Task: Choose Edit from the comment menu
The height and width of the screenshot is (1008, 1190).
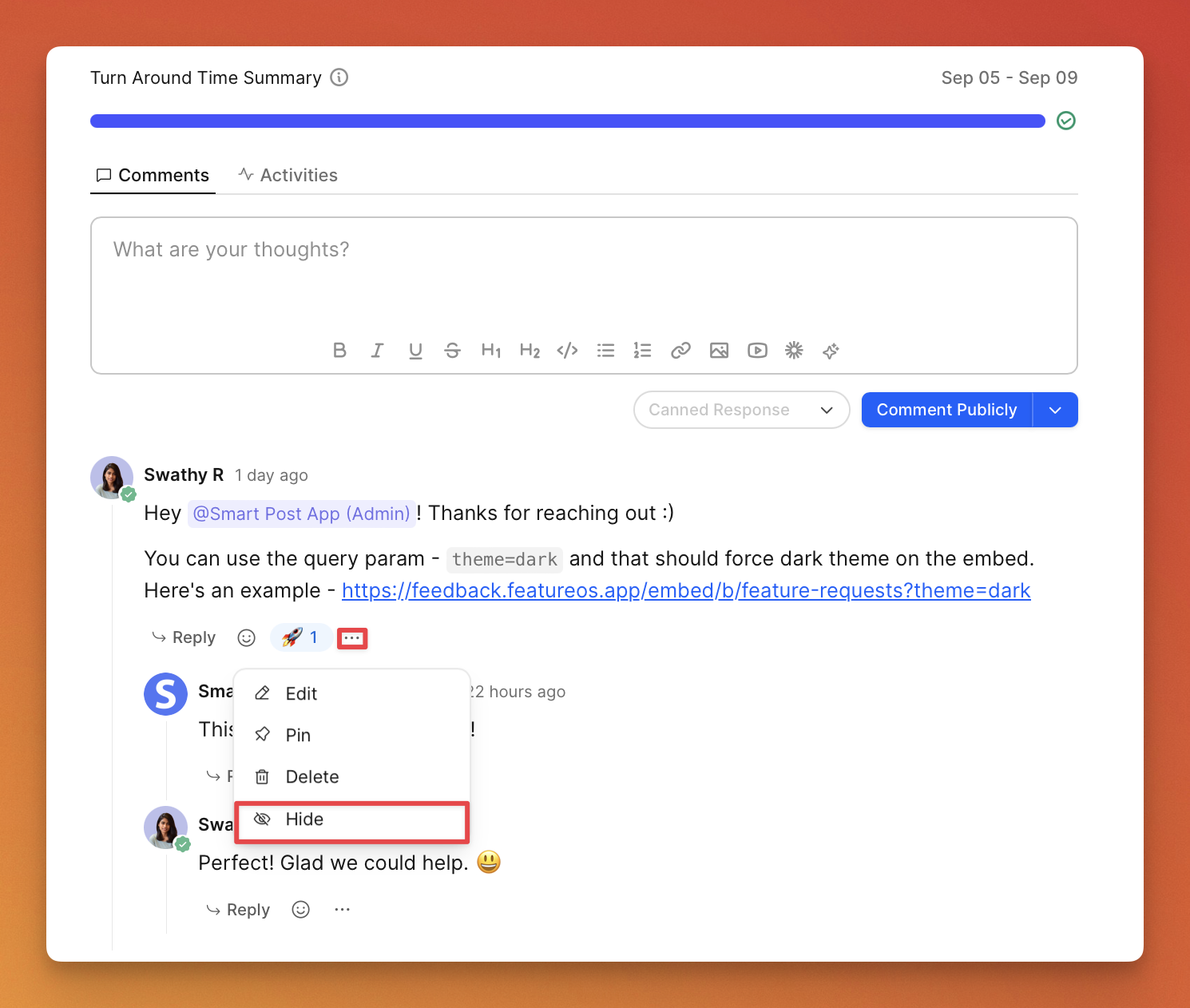Action: tap(351, 693)
